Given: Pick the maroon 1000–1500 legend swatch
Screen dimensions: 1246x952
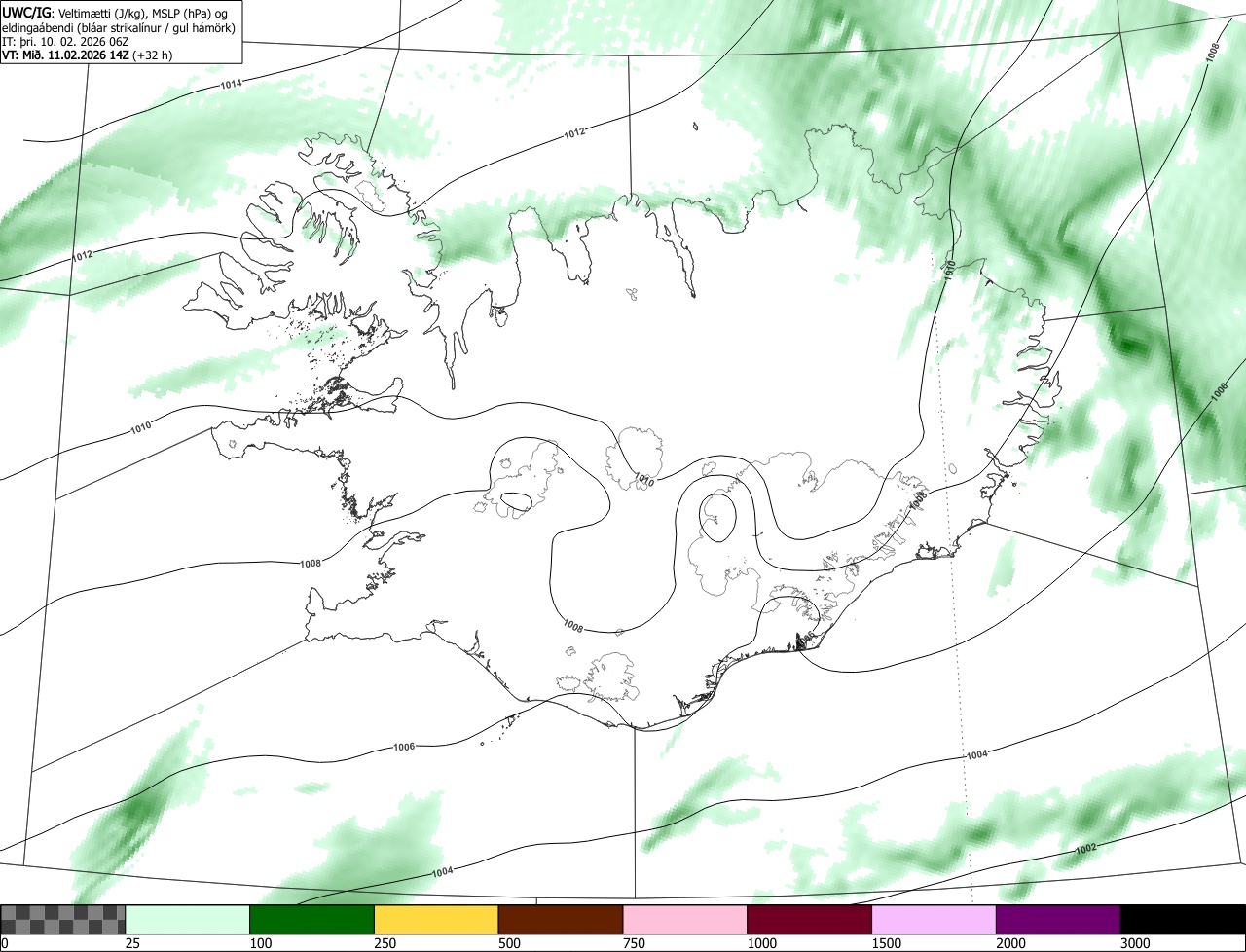Looking at the screenshot, I should pos(810,920).
